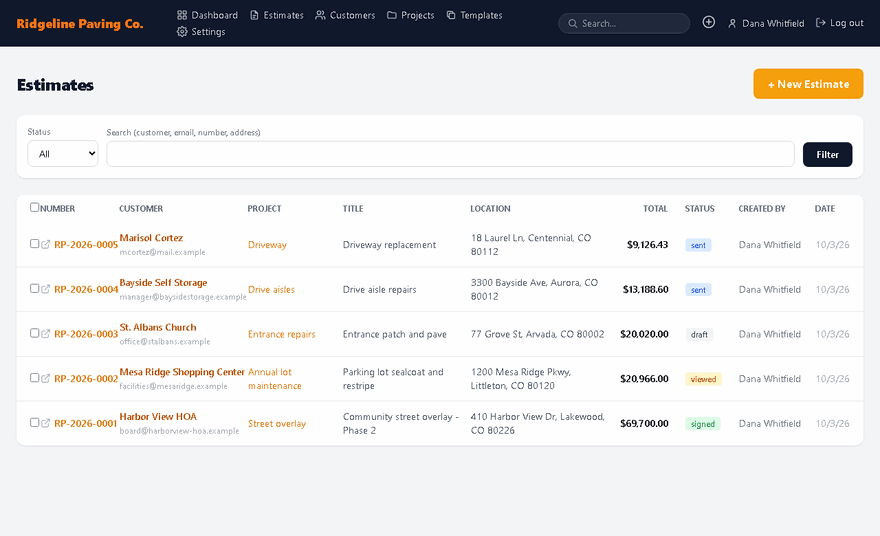Open RP-2026-0002 via its external link icon

click(x=45, y=378)
